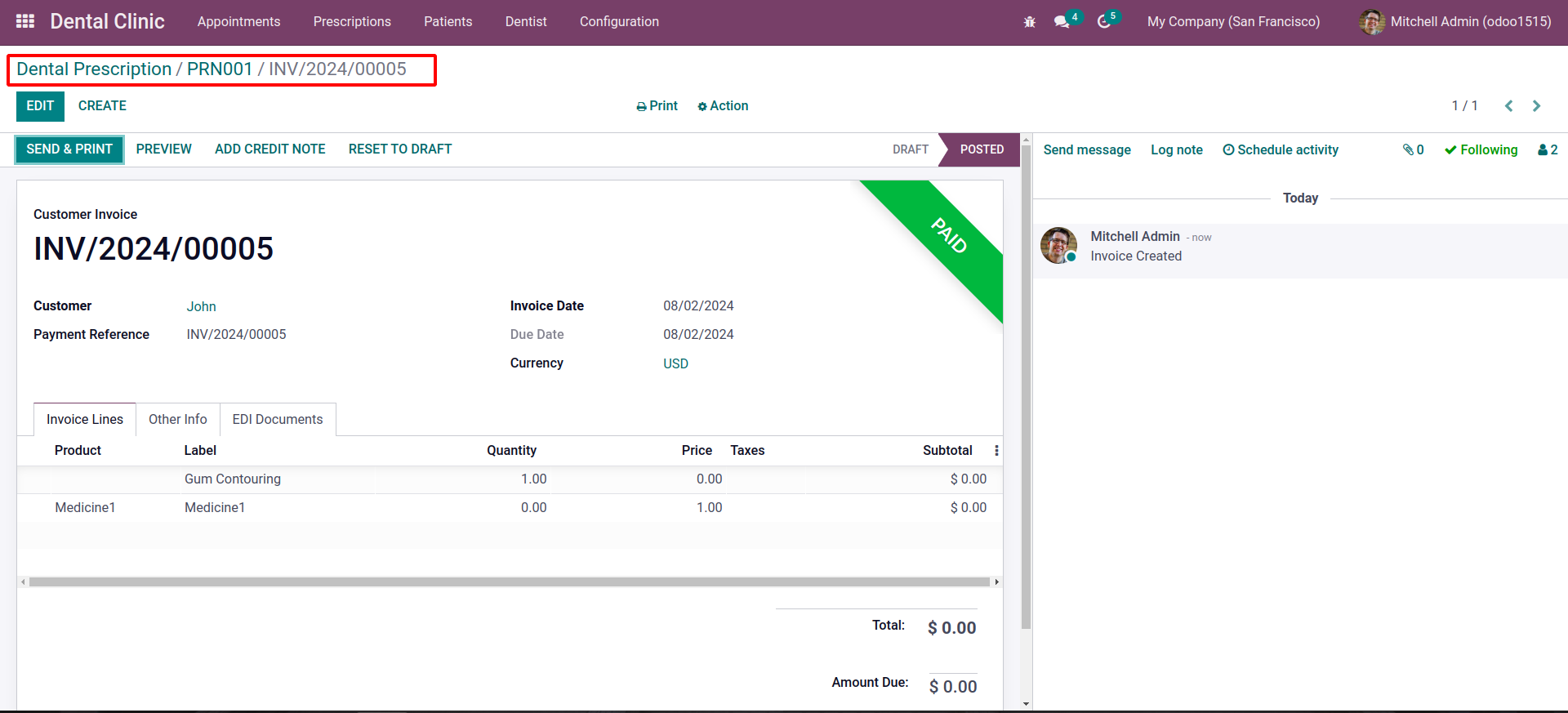Click optional columns kebab icon in table header
Viewport: 1568px width, 713px height.
tap(996, 451)
